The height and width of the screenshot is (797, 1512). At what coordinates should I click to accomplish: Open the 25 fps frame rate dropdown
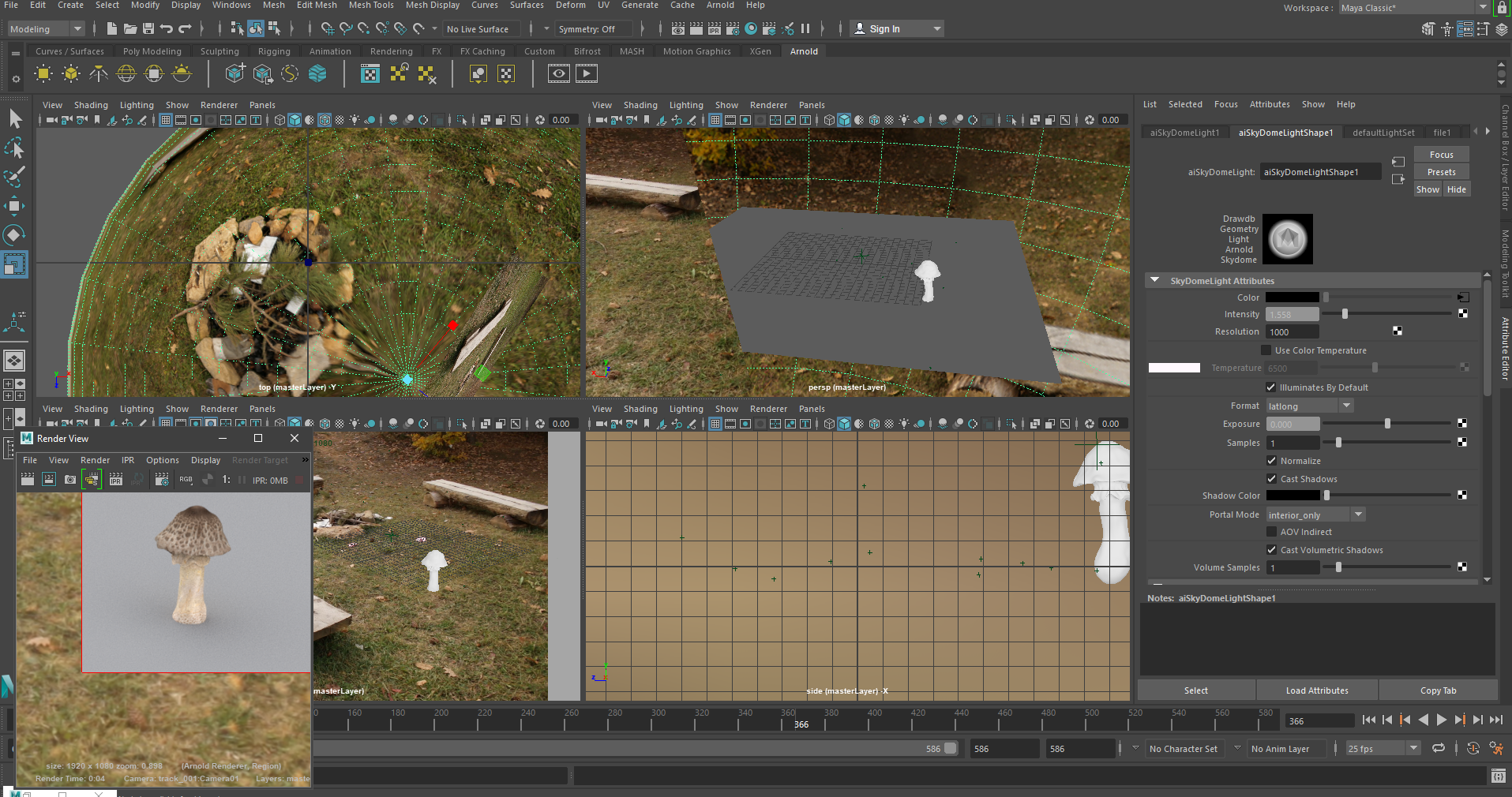click(1383, 748)
